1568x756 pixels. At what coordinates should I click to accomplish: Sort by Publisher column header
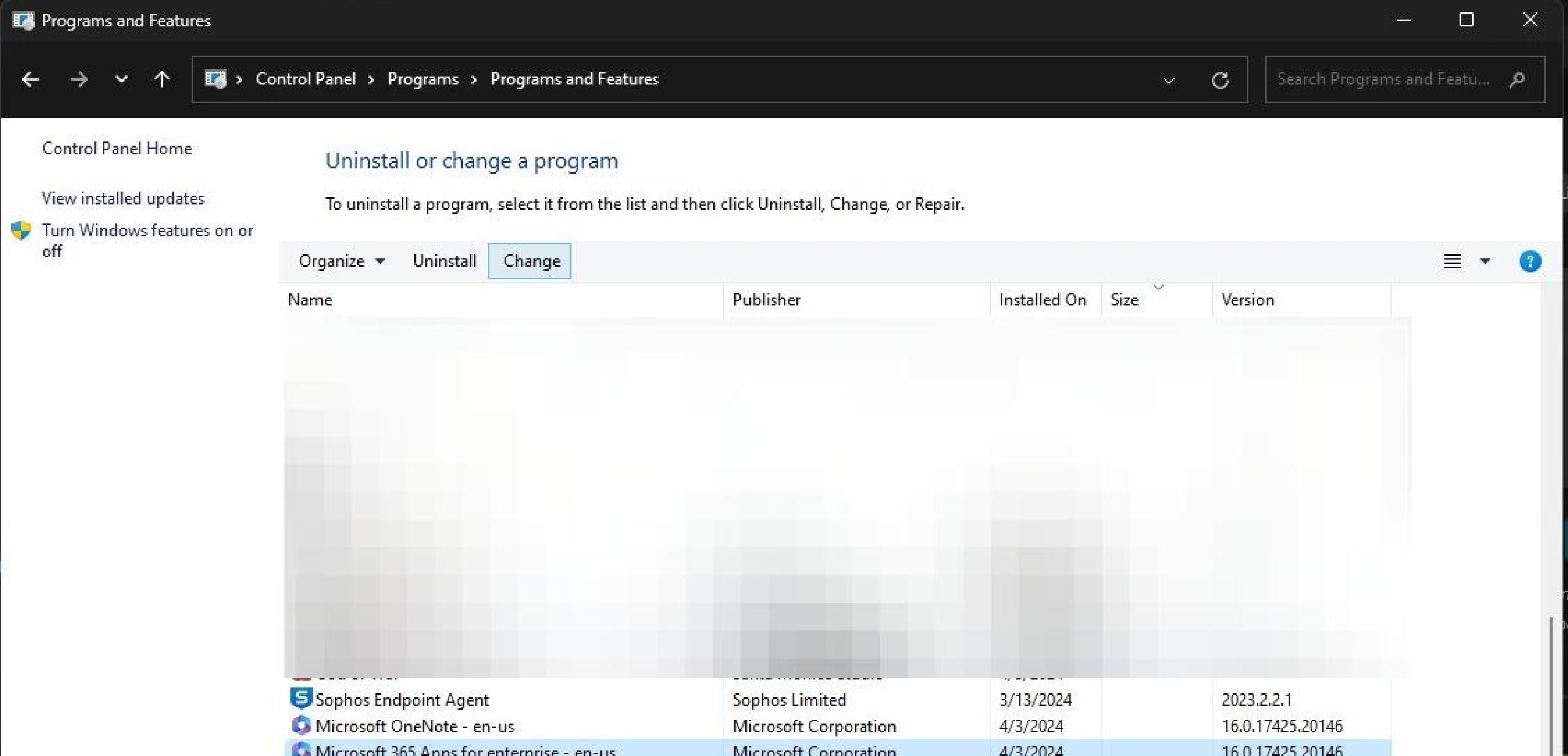click(857, 300)
